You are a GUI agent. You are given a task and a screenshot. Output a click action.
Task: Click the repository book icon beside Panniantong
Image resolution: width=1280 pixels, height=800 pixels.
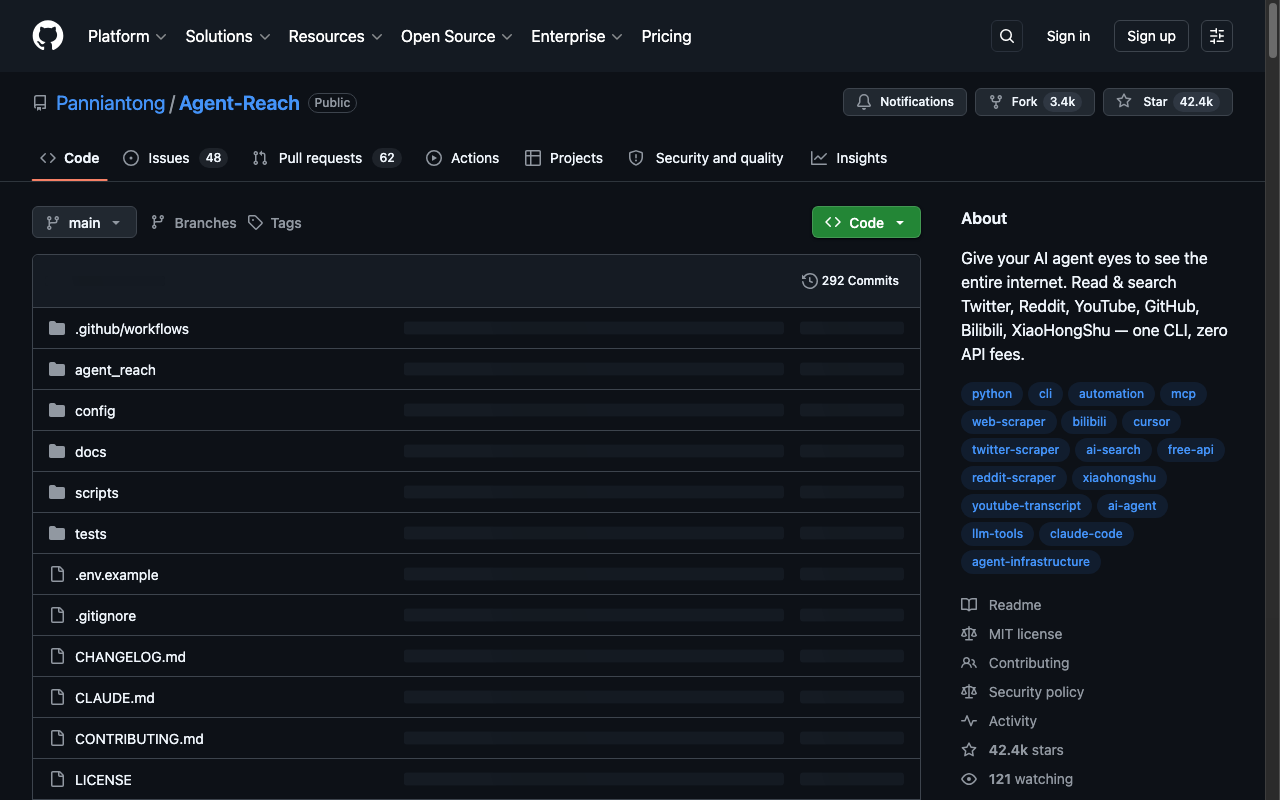pyautogui.click(x=40, y=103)
